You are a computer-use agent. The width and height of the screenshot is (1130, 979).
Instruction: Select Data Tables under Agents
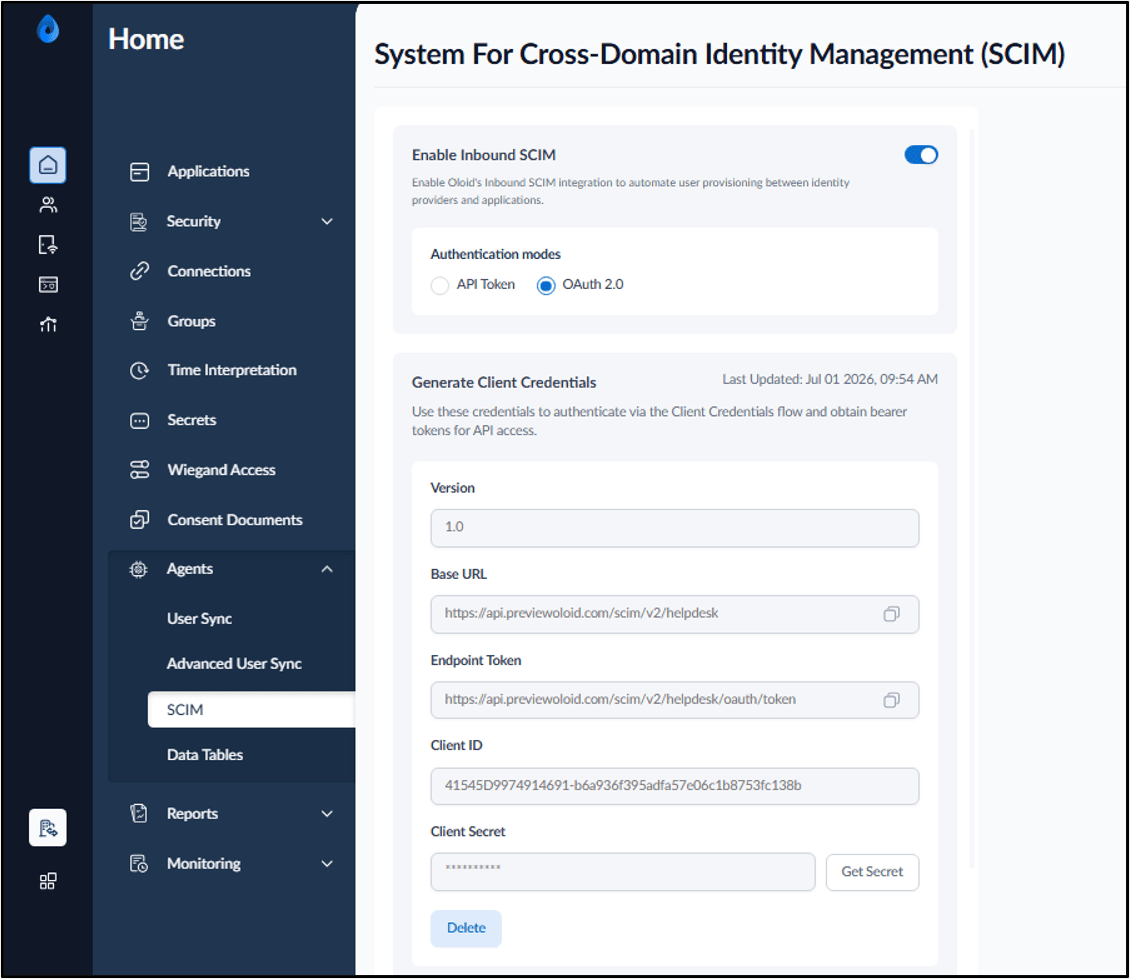tap(205, 755)
